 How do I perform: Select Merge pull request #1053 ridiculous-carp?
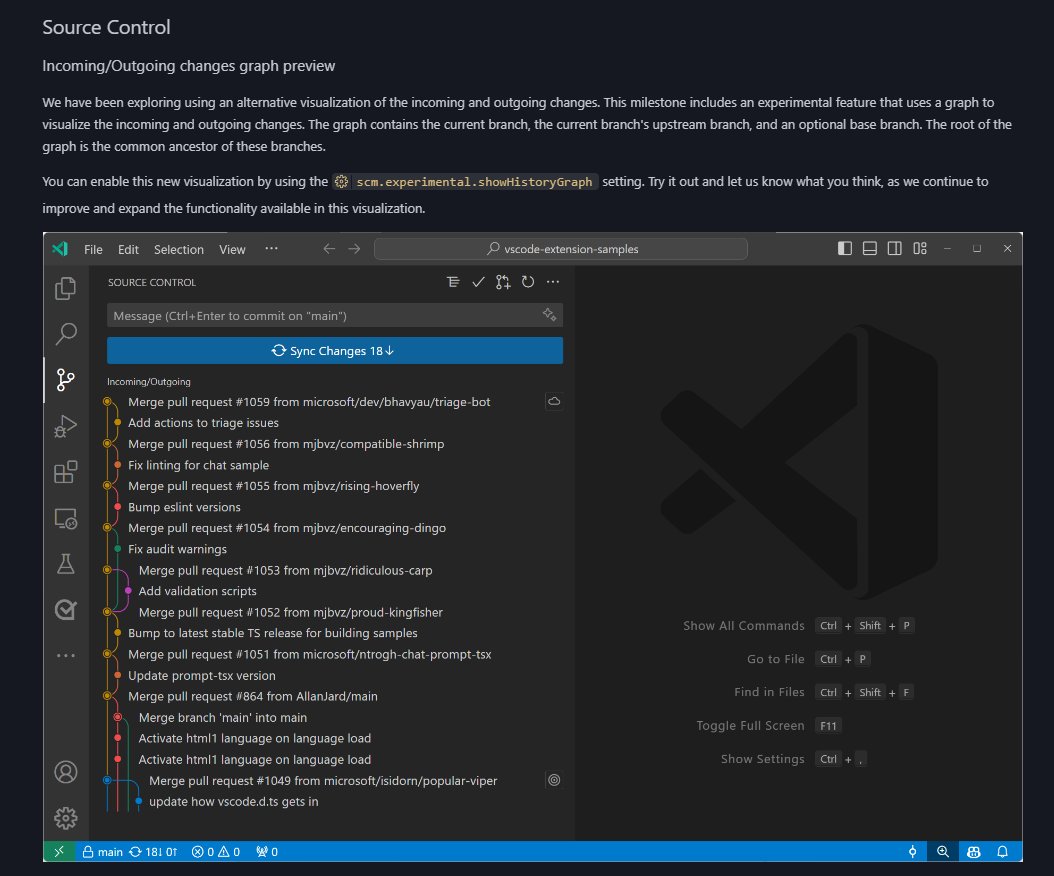coord(285,570)
